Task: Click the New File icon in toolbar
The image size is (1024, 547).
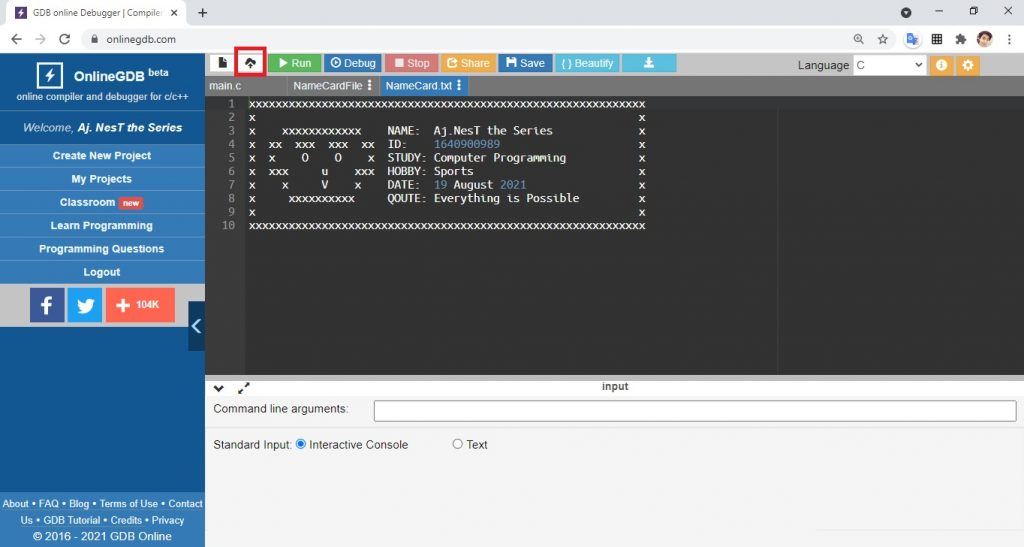Action: click(x=222, y=63)
